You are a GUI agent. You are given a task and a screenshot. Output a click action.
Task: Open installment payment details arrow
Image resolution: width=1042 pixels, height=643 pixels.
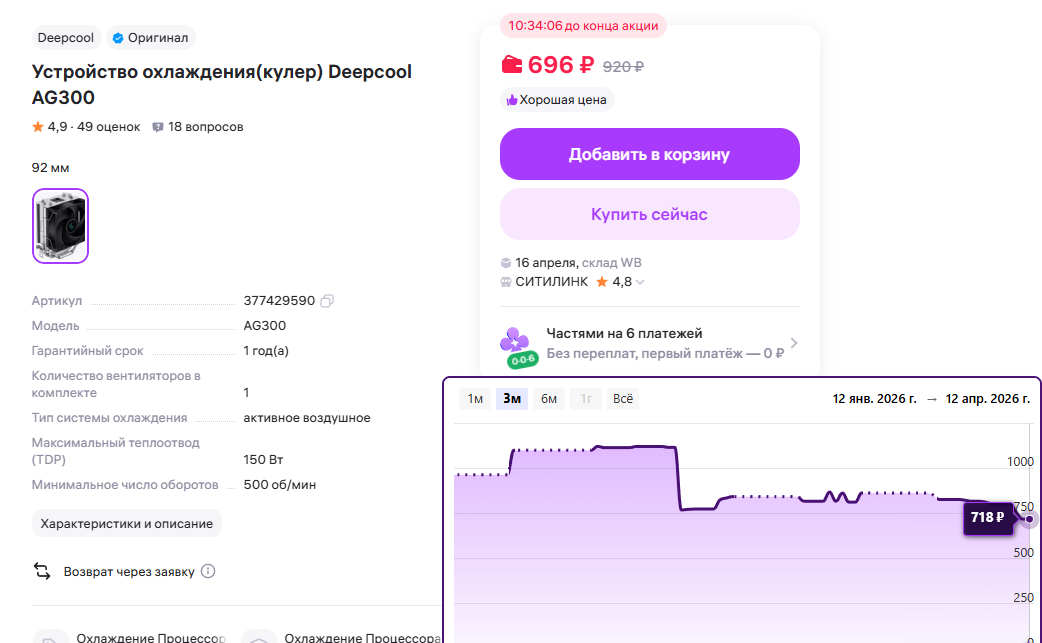point(794,343)
